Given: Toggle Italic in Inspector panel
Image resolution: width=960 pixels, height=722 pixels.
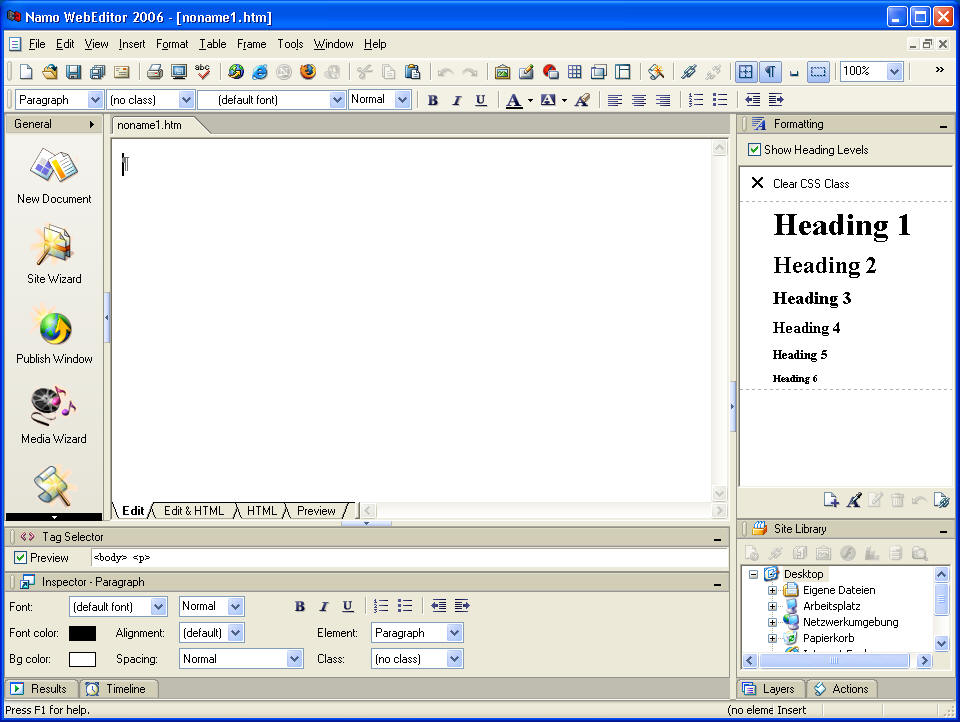Looking at the screenshot, I should tap(324, 606).
